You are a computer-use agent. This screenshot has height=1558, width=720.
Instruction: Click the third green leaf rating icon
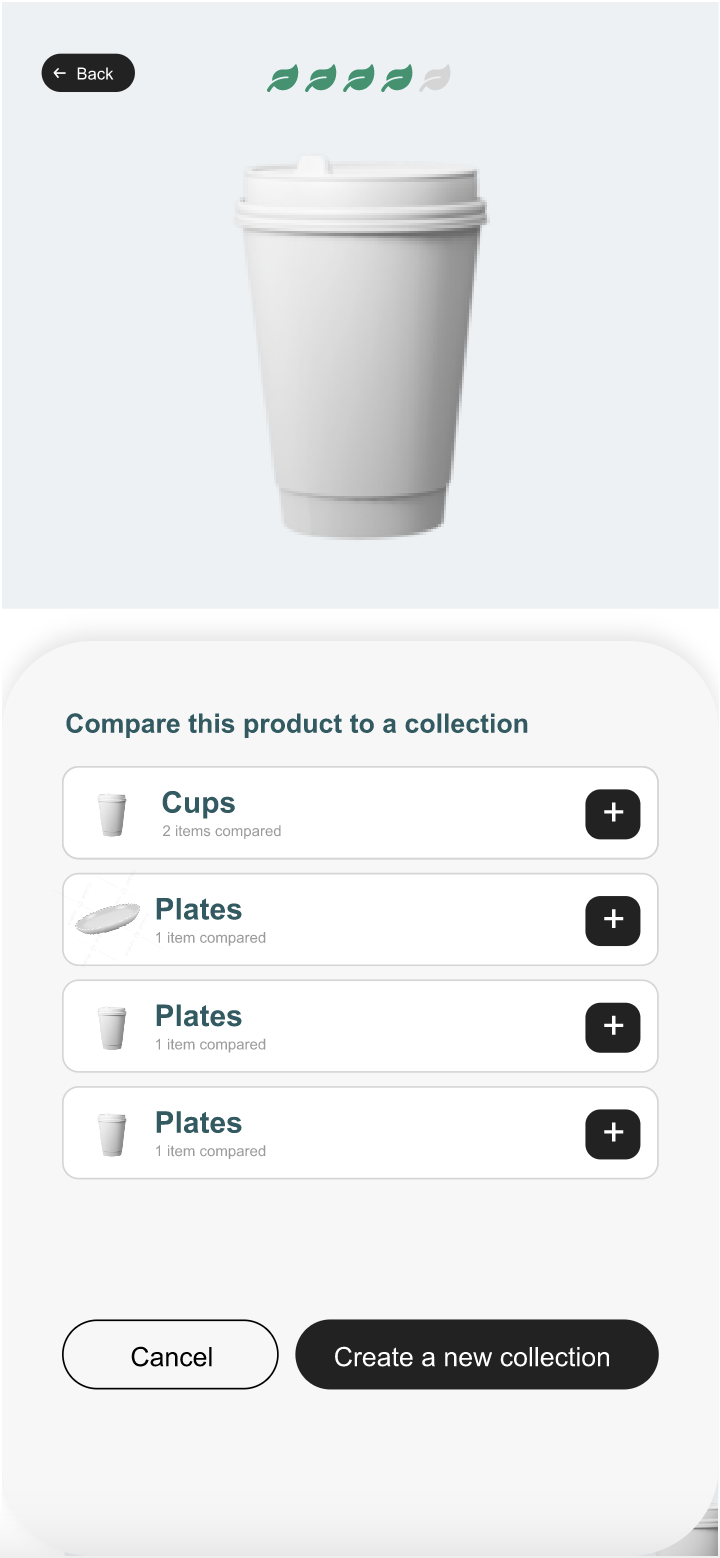359,78
